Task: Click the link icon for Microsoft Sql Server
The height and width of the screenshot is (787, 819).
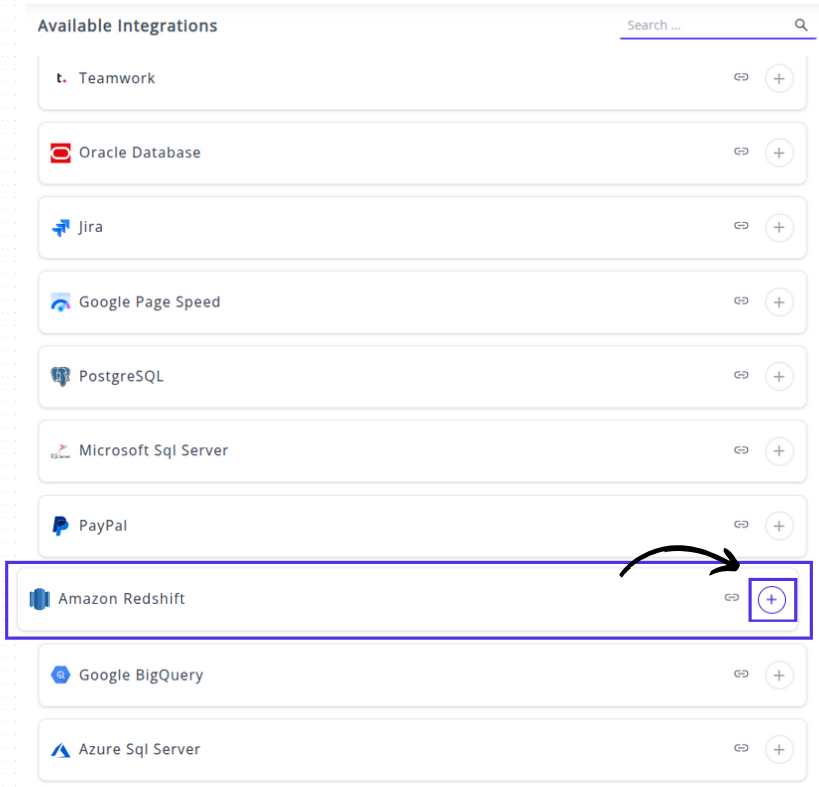Action: [x=741, y=450]
